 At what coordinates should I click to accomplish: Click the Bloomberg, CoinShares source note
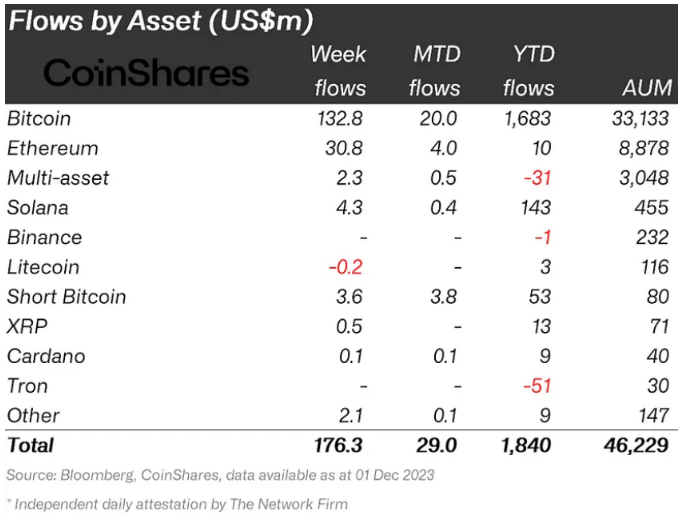[221, 475]
